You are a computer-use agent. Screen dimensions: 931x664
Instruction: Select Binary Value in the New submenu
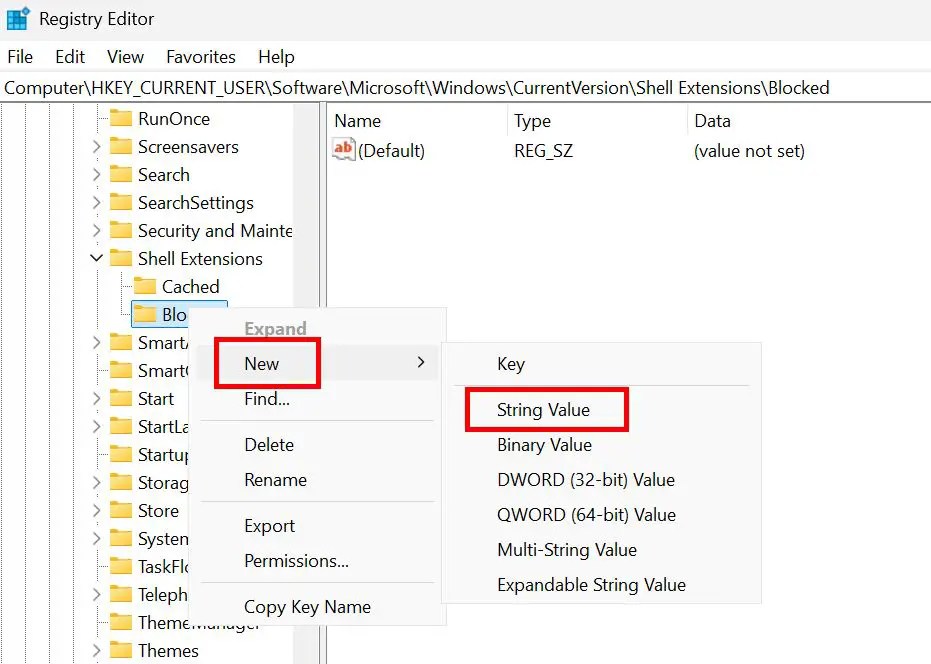point(601,445)
